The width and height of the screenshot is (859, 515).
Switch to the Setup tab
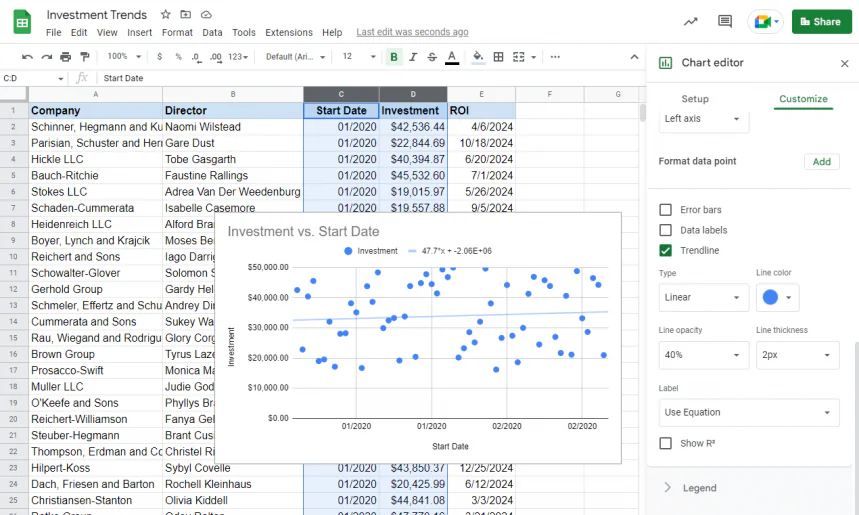point(695,99)
